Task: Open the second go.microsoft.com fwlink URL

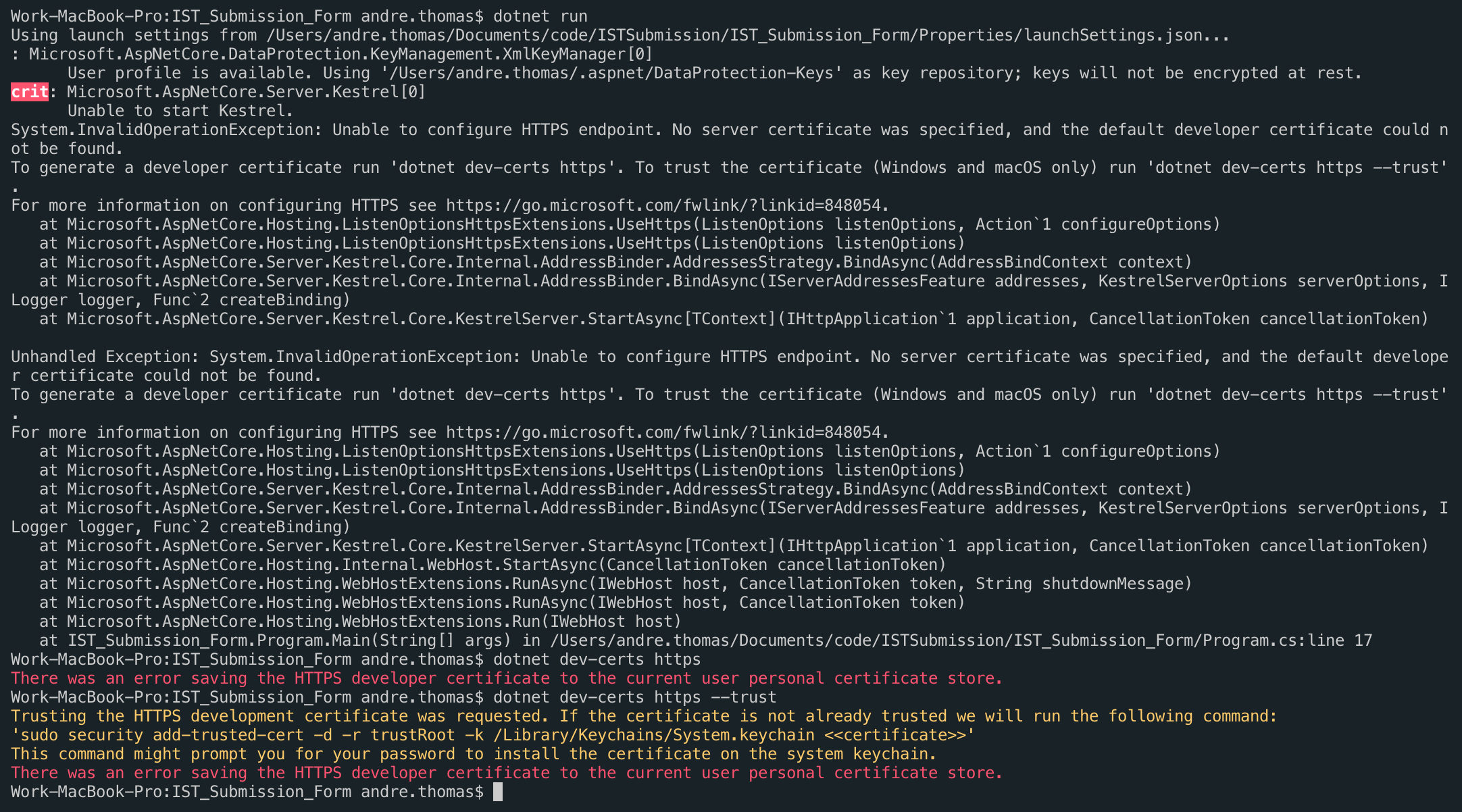Action: tap(664, 432)
